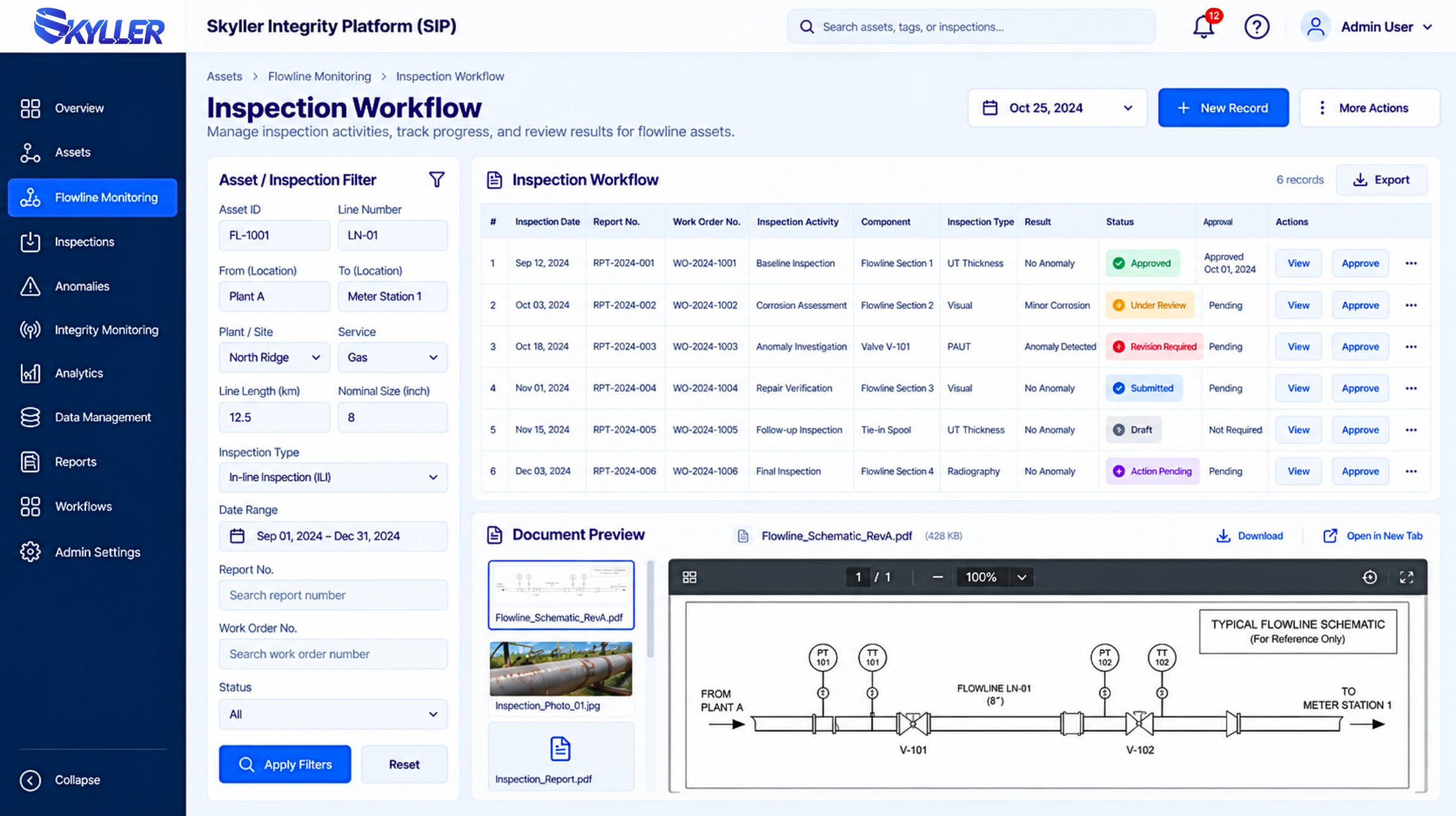
Task: Expand the Plant / Site North Ridge dropdown
Action: coord(274,357)
